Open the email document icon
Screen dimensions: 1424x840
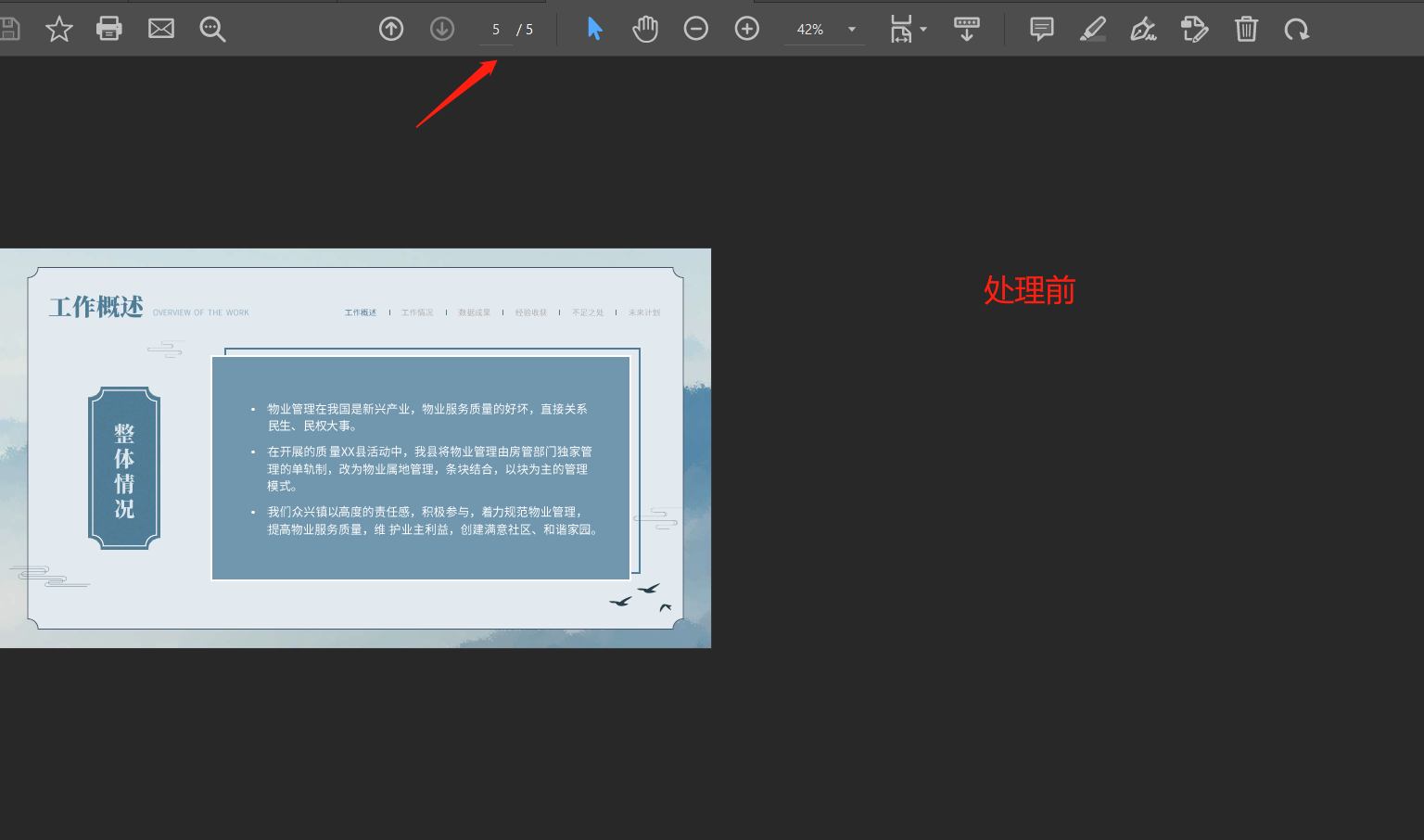click(161, 29)
